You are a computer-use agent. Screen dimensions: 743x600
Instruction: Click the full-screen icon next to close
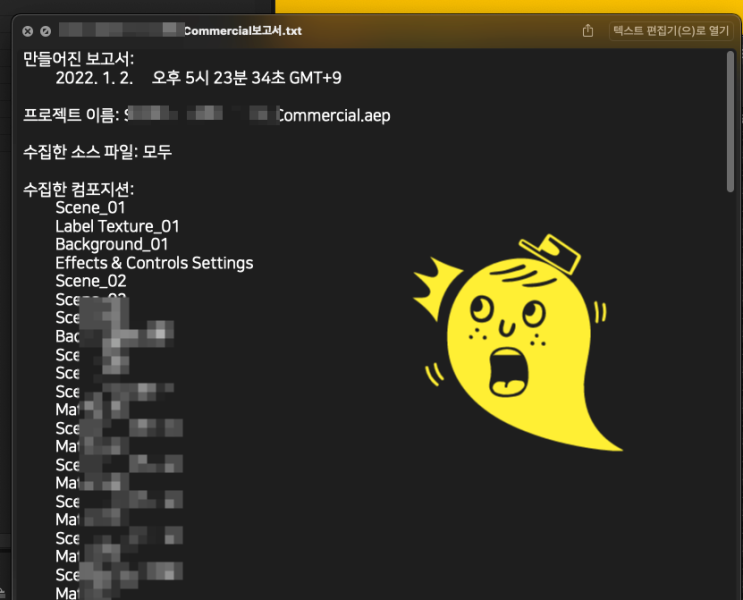[45, 31]
